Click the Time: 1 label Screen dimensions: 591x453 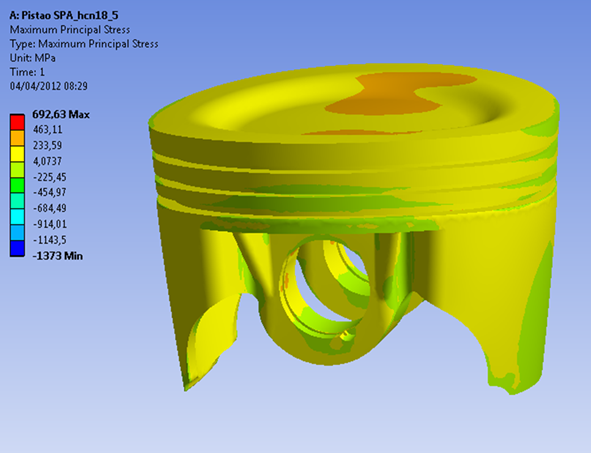(x=27, y=72)
